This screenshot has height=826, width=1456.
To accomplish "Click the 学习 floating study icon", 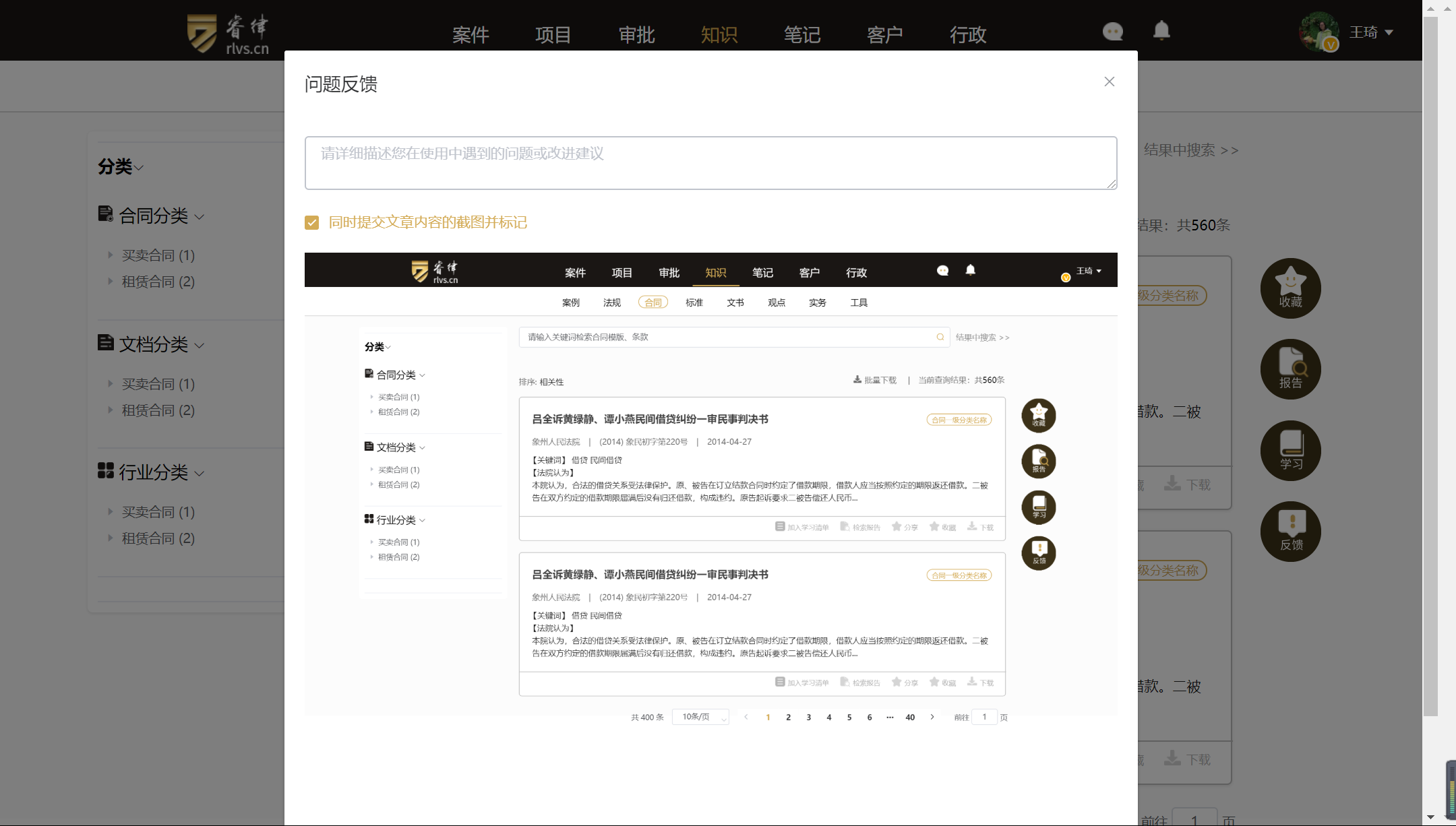I will [x=1290, y=451].
